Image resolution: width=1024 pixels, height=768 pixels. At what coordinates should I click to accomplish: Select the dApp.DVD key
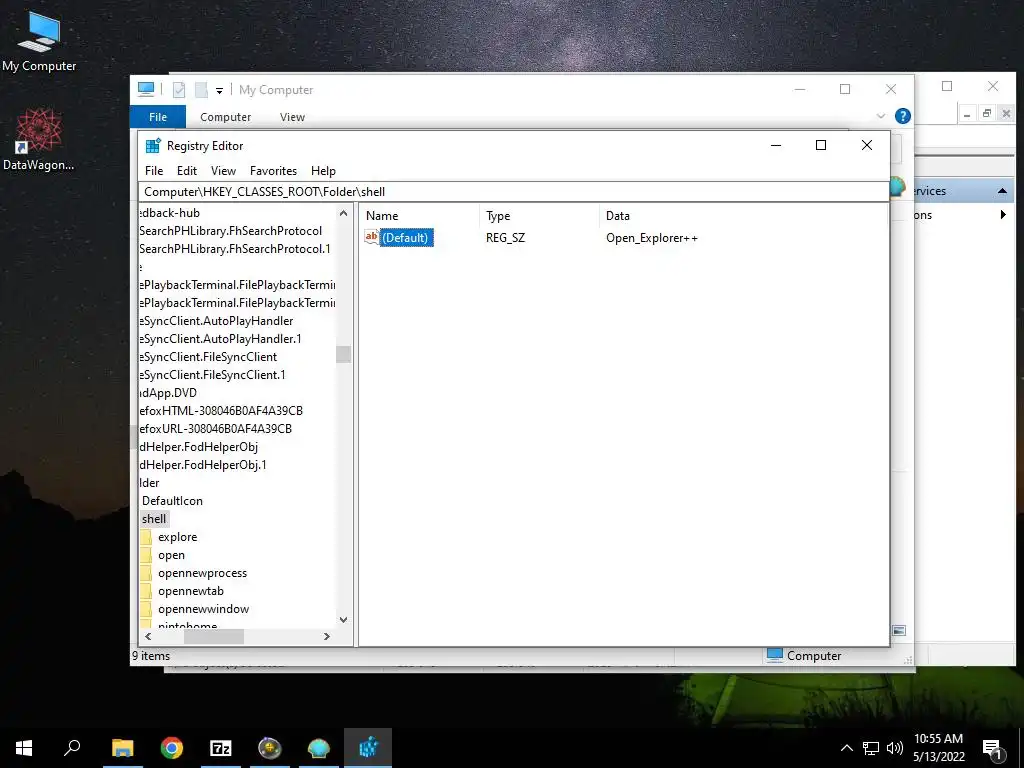(168, 392)
